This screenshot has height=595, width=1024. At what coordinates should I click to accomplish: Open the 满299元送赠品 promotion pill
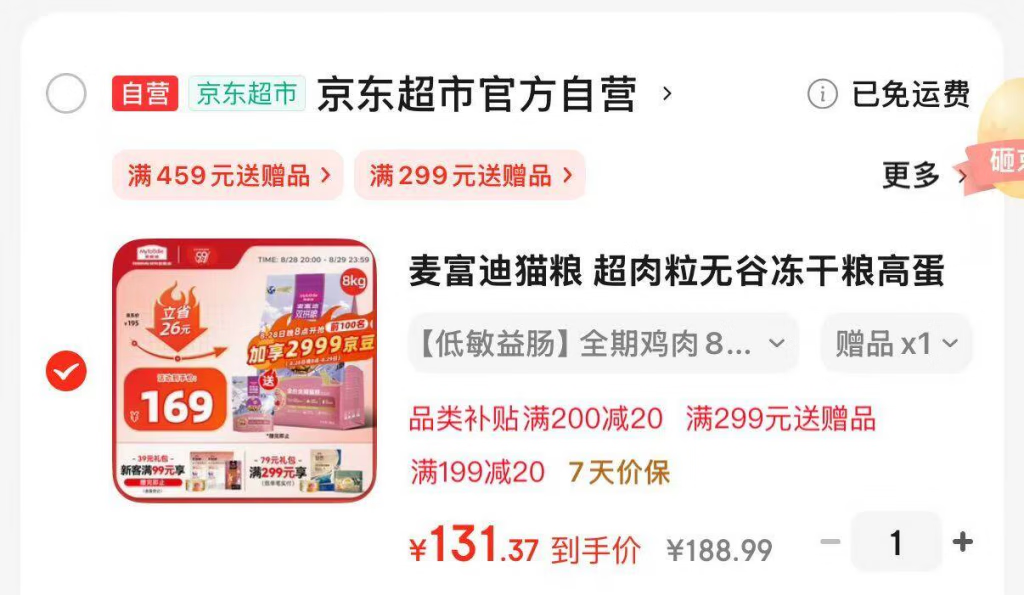click(470, 175)
